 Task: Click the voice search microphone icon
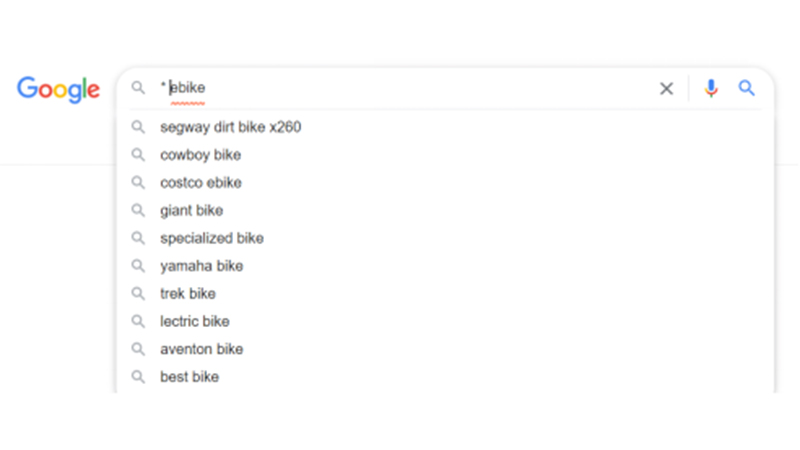[711, 88]
